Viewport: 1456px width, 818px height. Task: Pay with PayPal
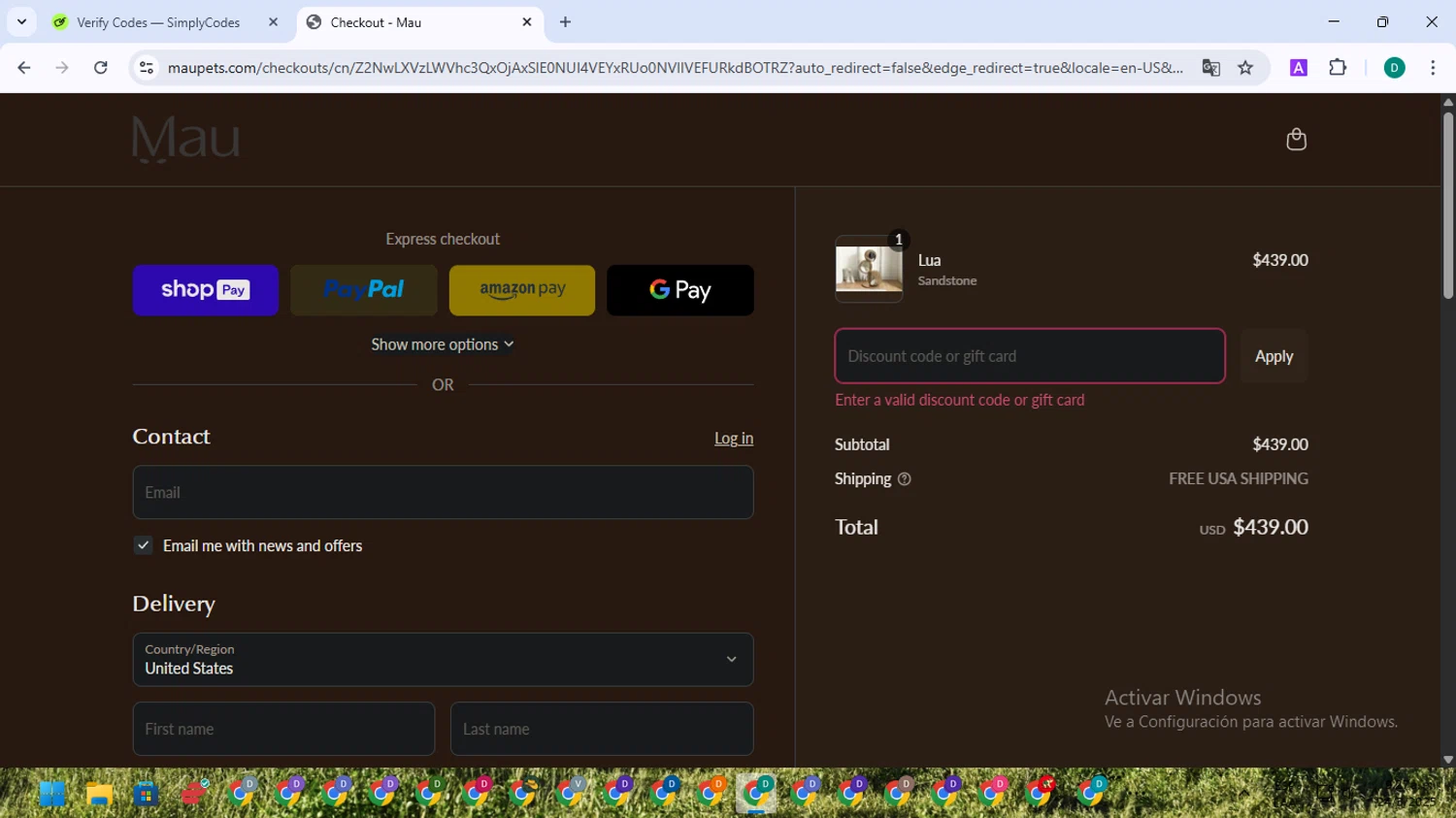pyautogui.click(x=364, y=290)
